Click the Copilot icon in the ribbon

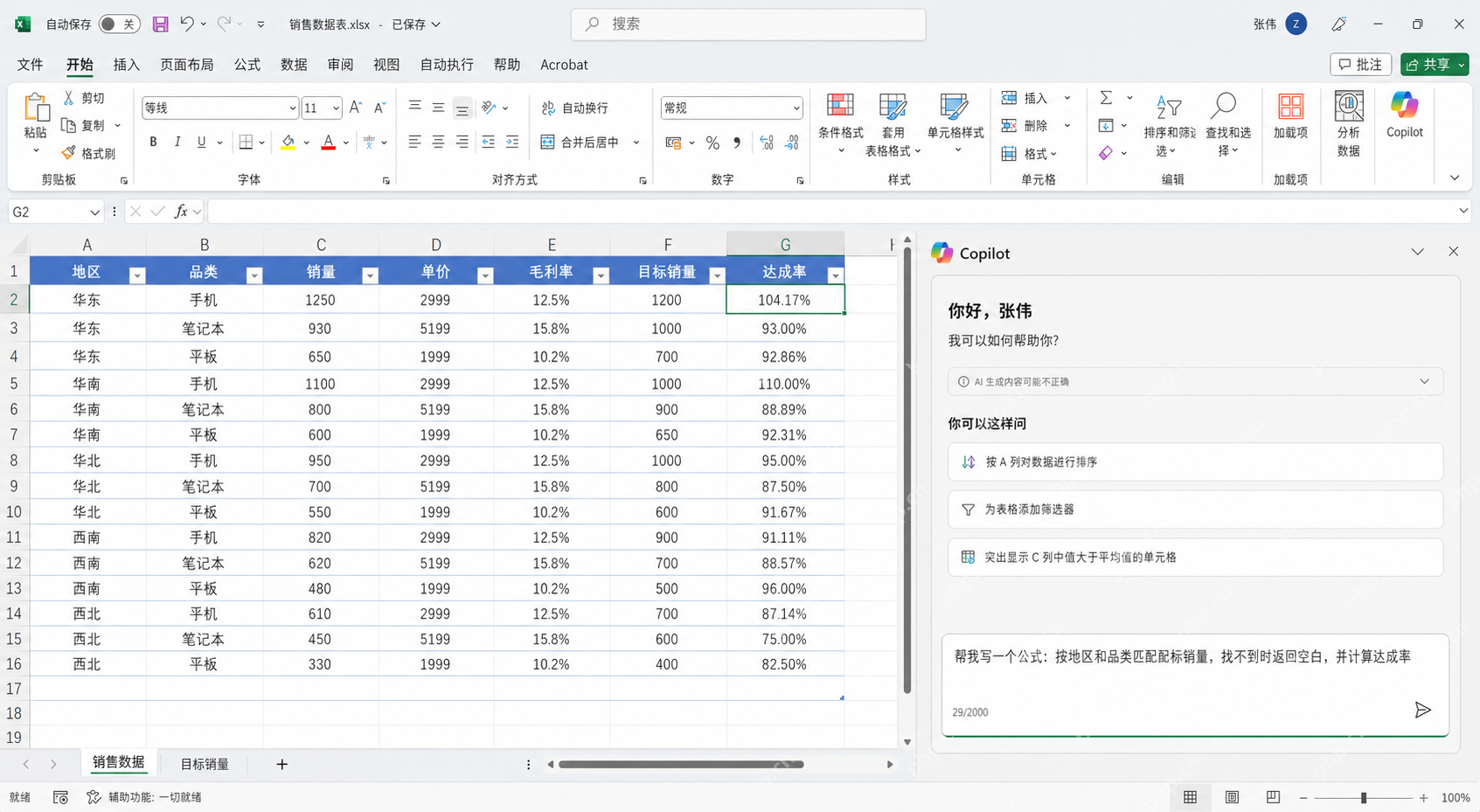tap(1405, 106)
